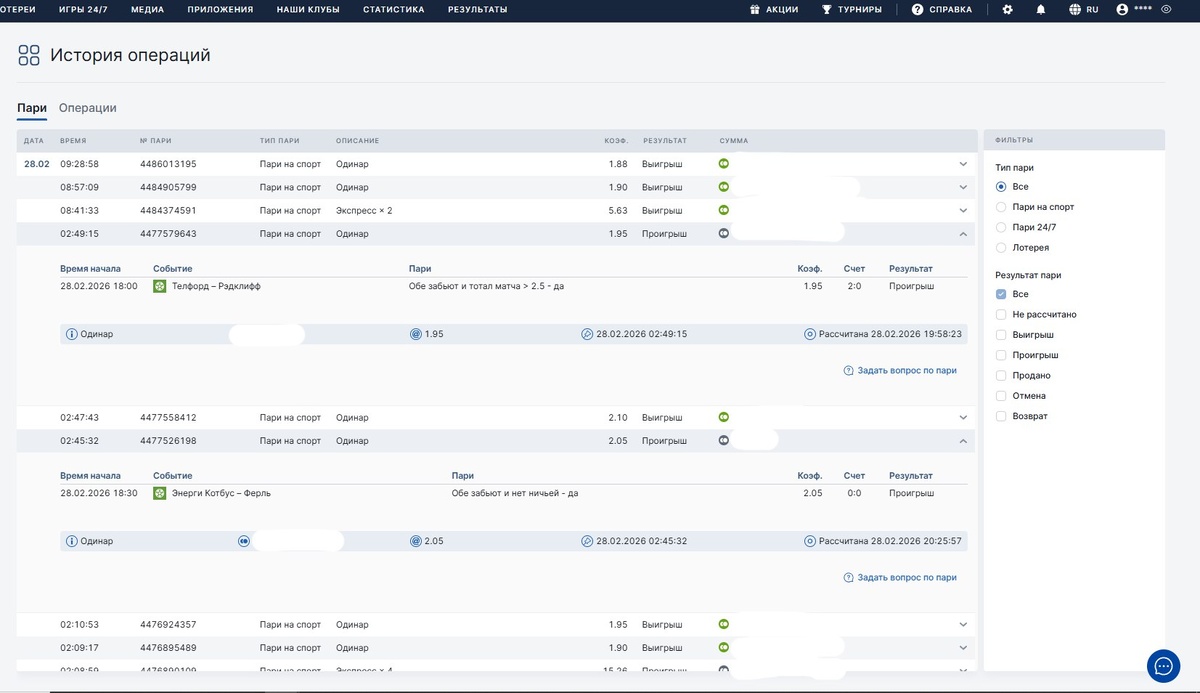
Task: Open notifications bell icon
Action: (1041, 9)
